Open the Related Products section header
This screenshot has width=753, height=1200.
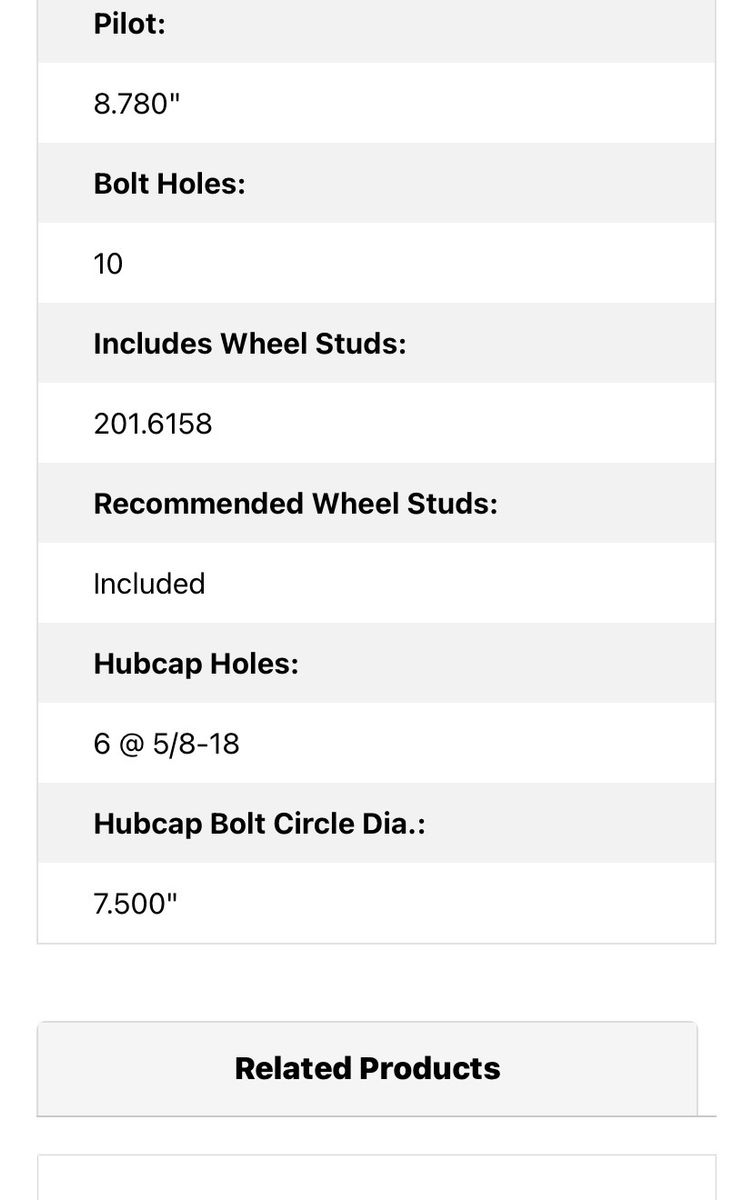coord(367,1068)
